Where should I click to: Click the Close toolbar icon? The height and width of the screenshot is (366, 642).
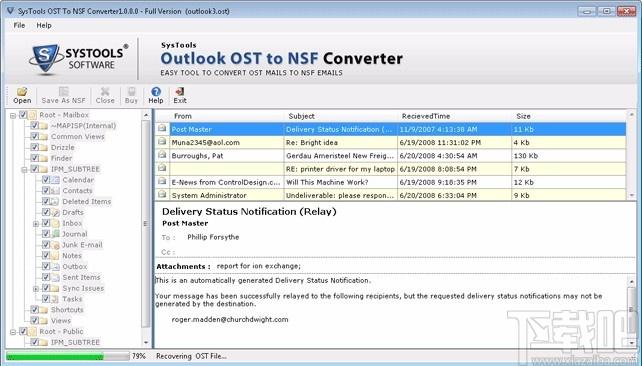pos(105,92)
